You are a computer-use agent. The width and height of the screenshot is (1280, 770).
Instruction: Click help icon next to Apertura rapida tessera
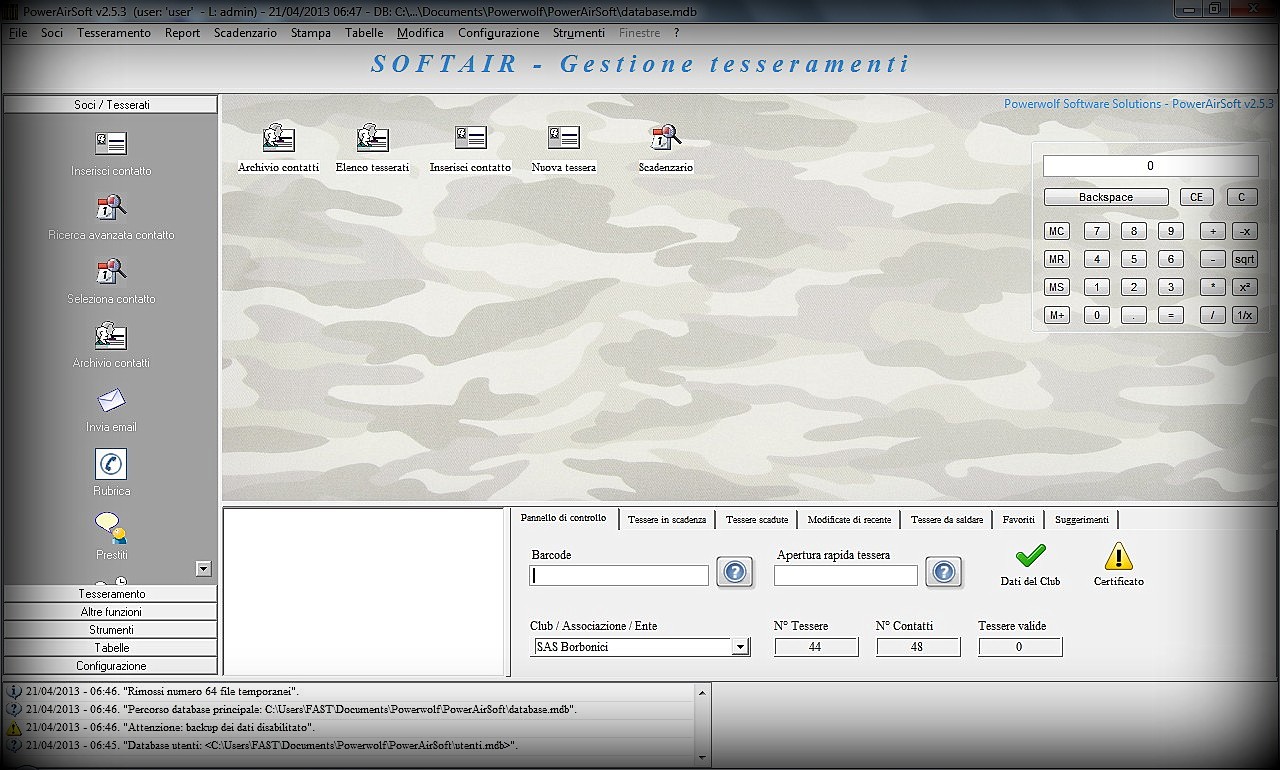943,573
